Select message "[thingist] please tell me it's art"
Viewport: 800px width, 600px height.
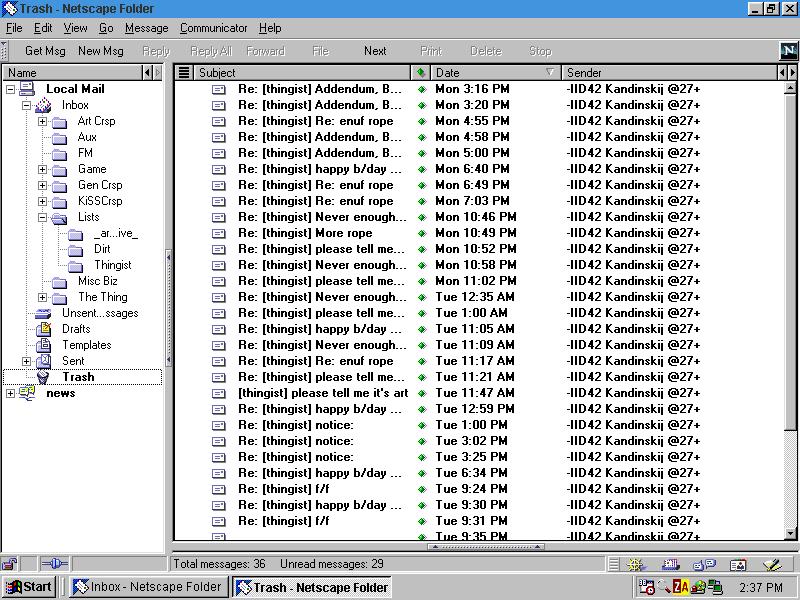tap(322, 393)
